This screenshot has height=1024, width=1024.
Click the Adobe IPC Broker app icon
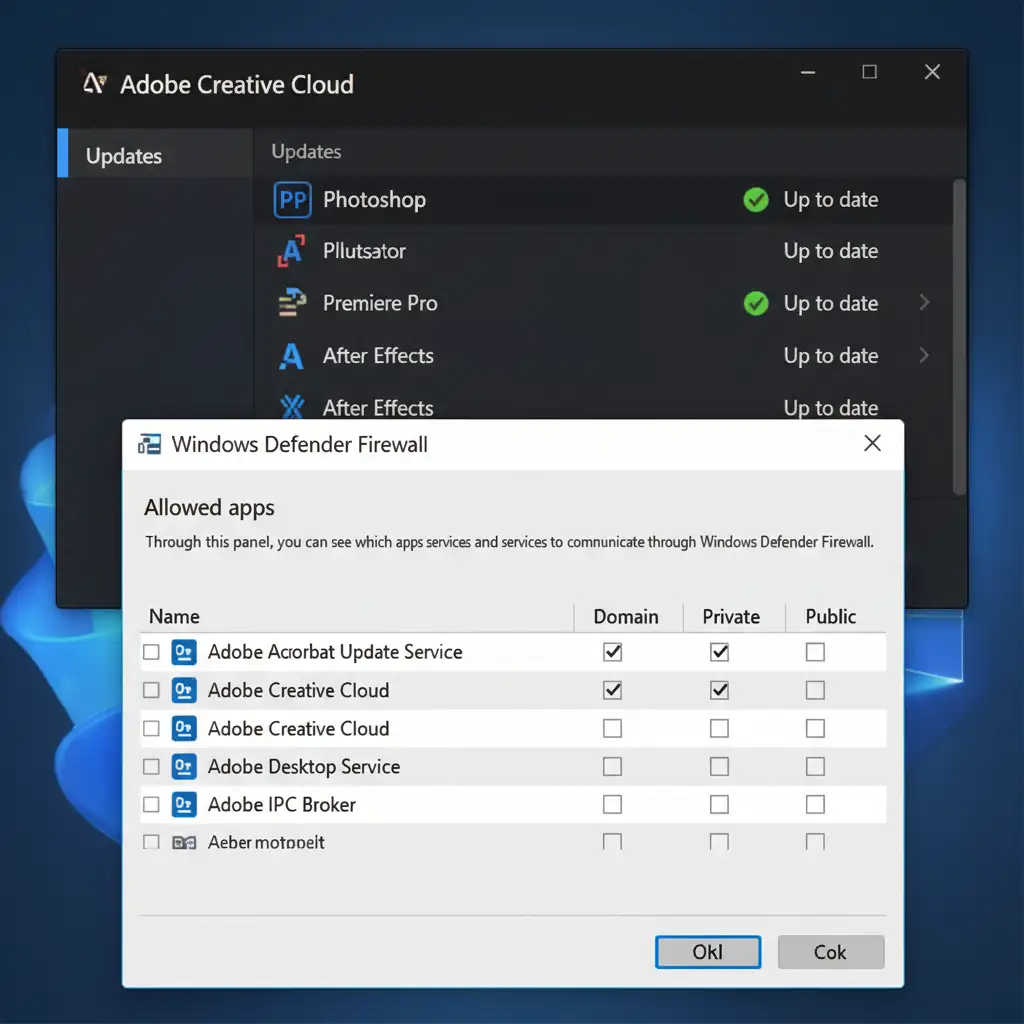point(184,805)
